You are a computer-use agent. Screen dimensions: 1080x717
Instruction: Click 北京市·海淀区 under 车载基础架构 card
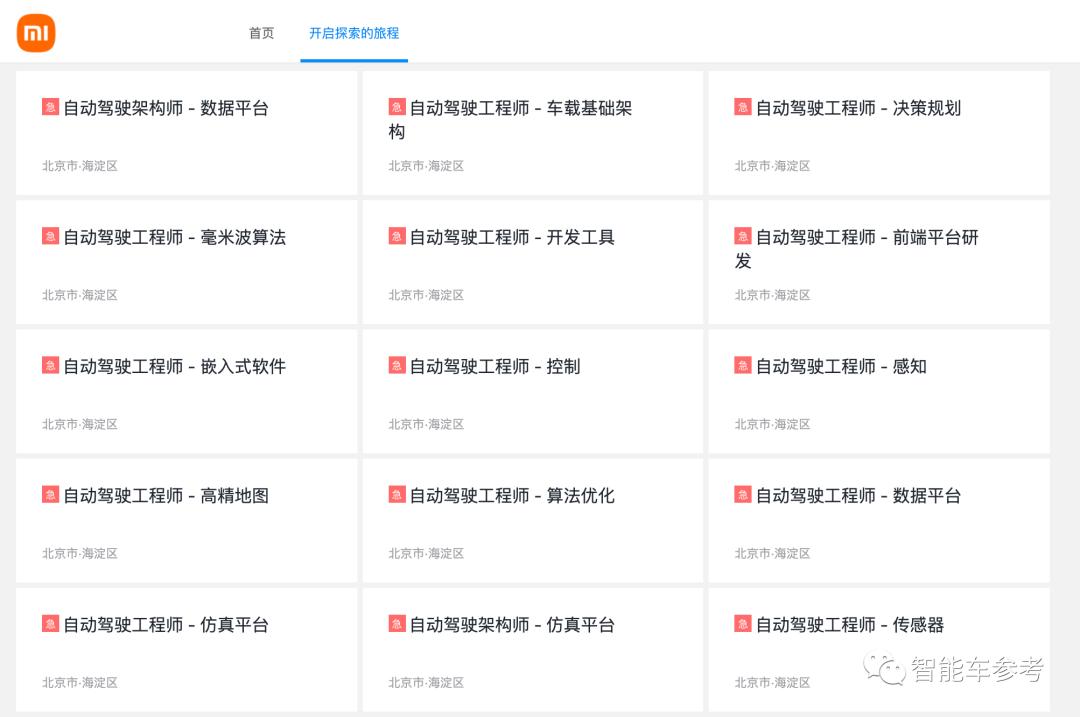pyautogui.click(x=426, y=166)
